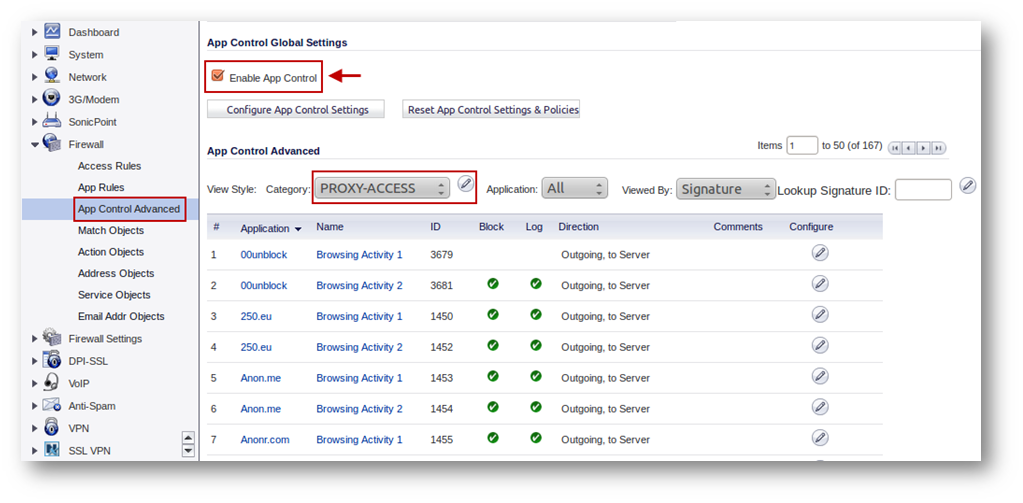Click Block checkmark for signature ID 3681
1023x503 pixels.
[492, 284]
